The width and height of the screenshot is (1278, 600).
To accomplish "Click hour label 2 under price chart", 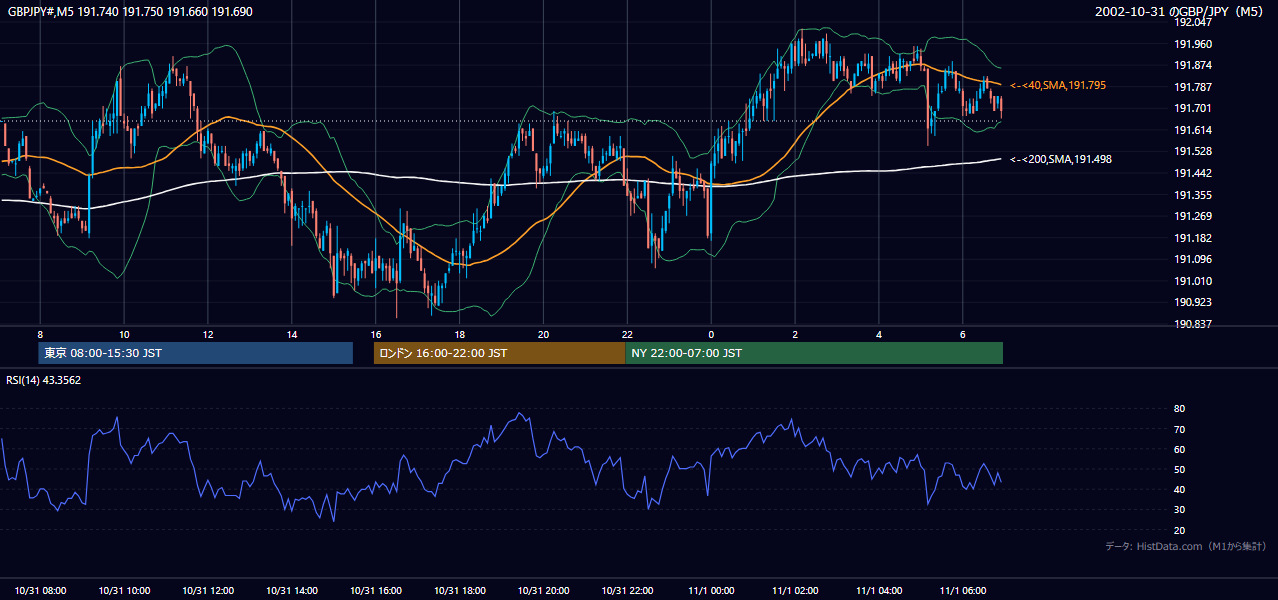I will pyautogui.click(x=795, y=334).
